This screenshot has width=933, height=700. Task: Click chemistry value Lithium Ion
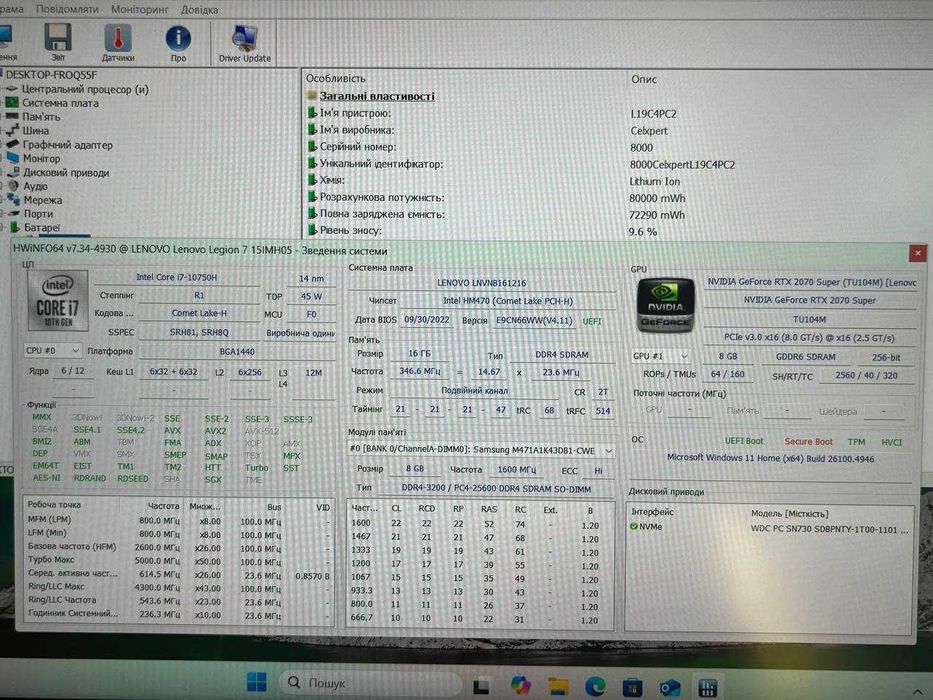coord(655,182)
